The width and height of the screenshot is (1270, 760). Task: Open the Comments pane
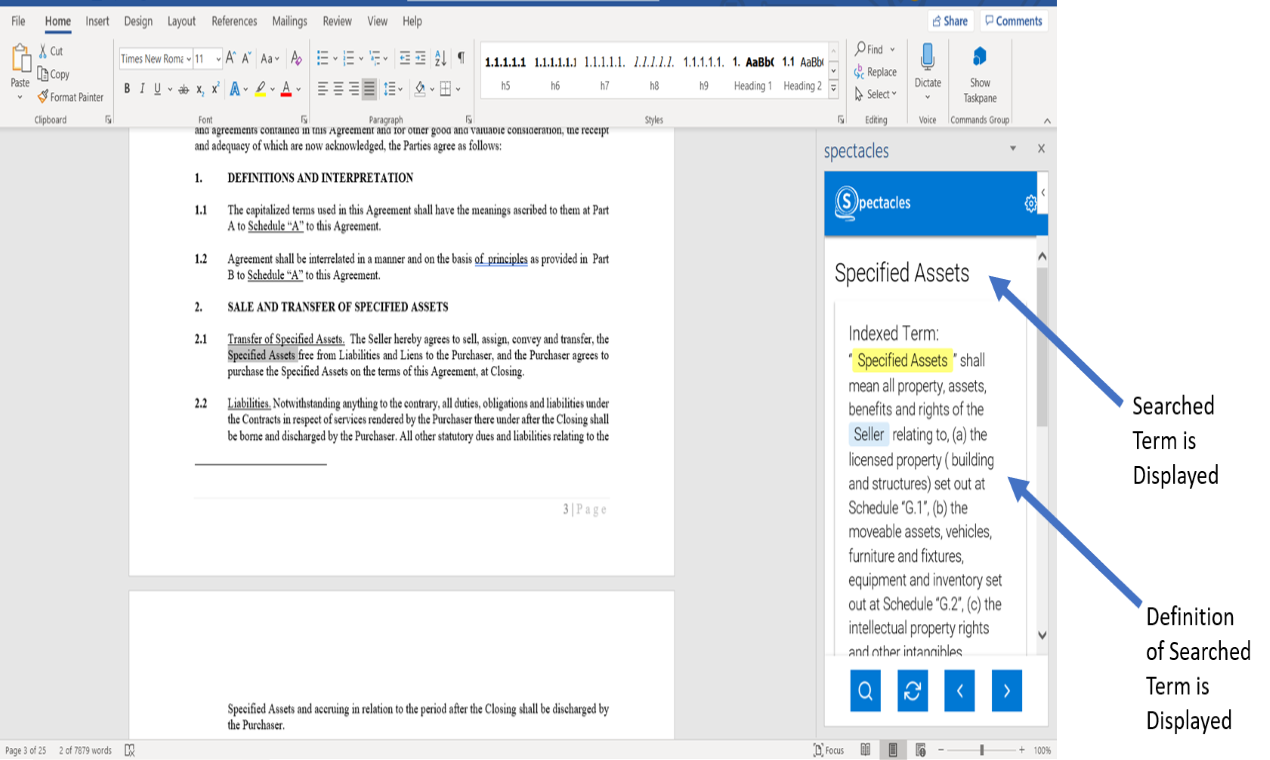click(x=1013, y=21)
